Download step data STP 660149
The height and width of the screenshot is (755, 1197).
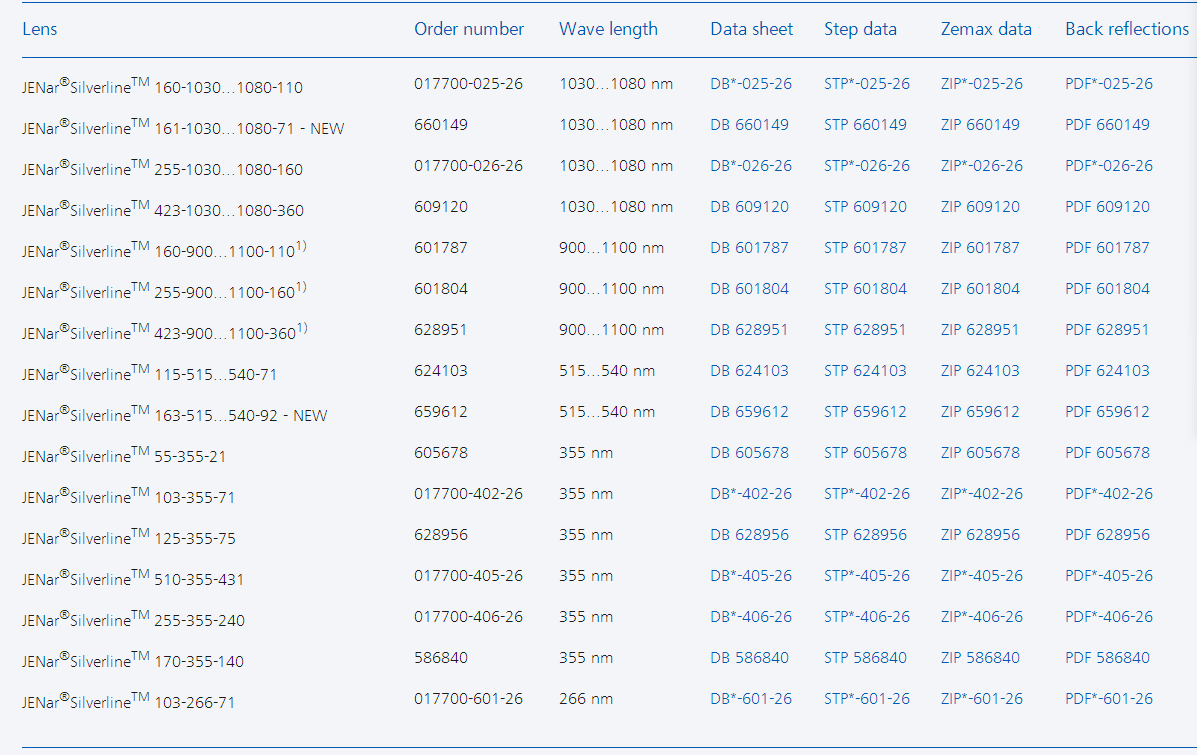[x=865, y=125]
